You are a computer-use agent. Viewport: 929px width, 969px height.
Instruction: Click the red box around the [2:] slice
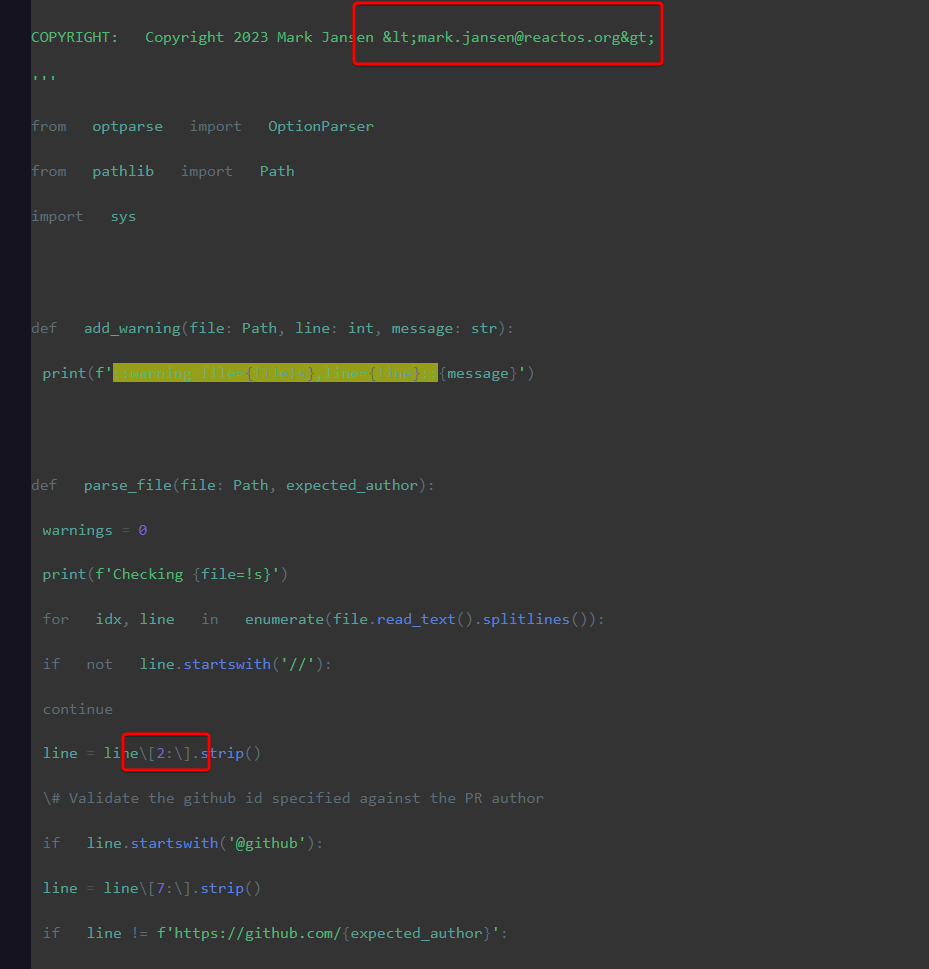[x=165, y=752]
